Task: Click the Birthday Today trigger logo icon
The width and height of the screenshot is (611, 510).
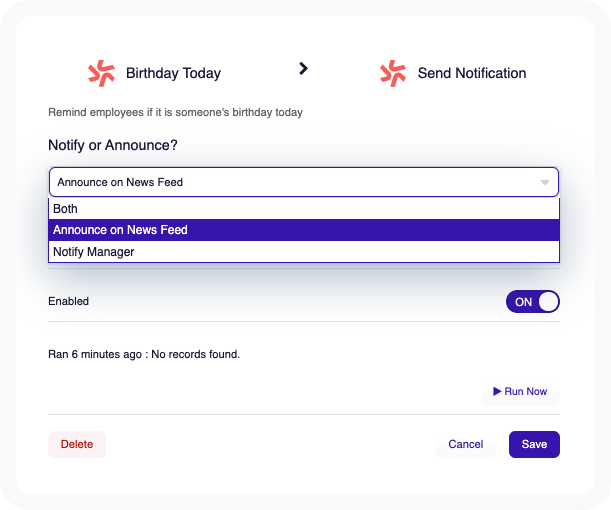Action: click(101, 73)
